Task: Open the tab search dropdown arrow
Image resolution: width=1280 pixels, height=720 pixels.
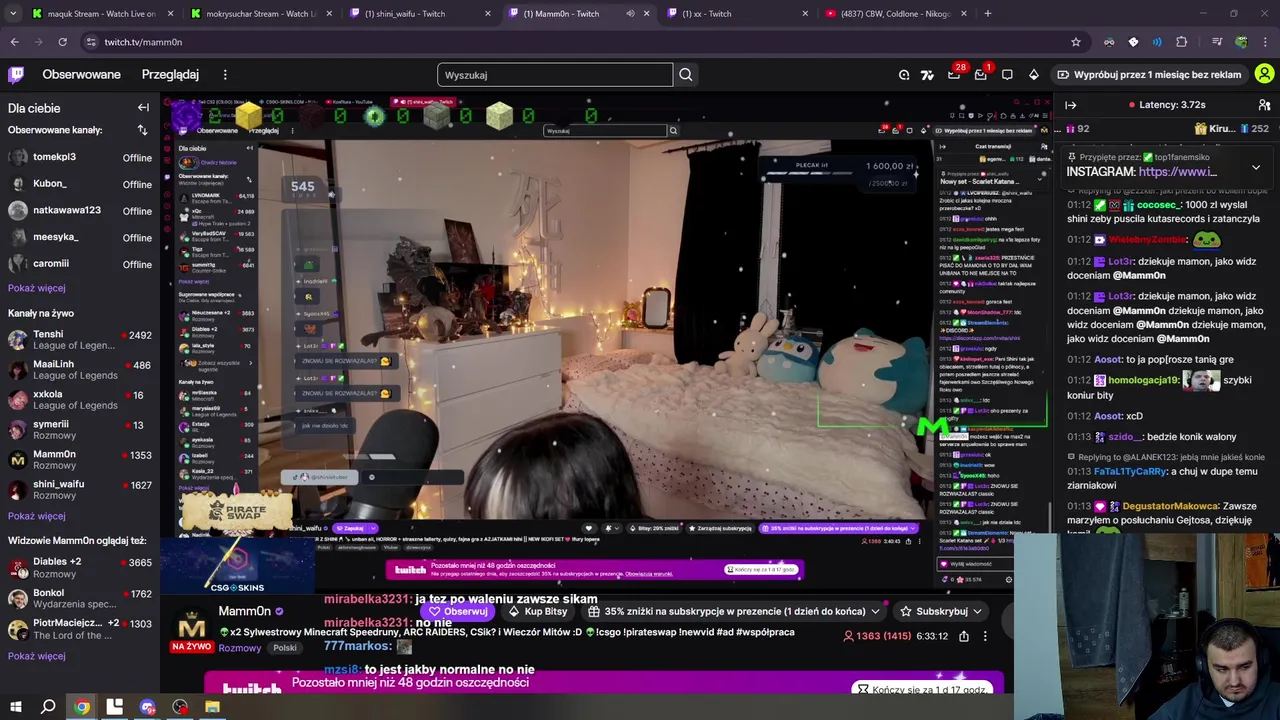Action: (x=14, y=14)
